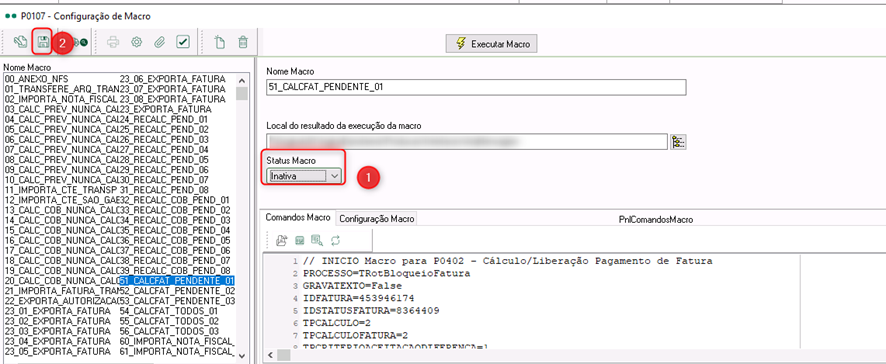
Task: Click the paperclip attachment icon
Action: [x=159, y=42]
